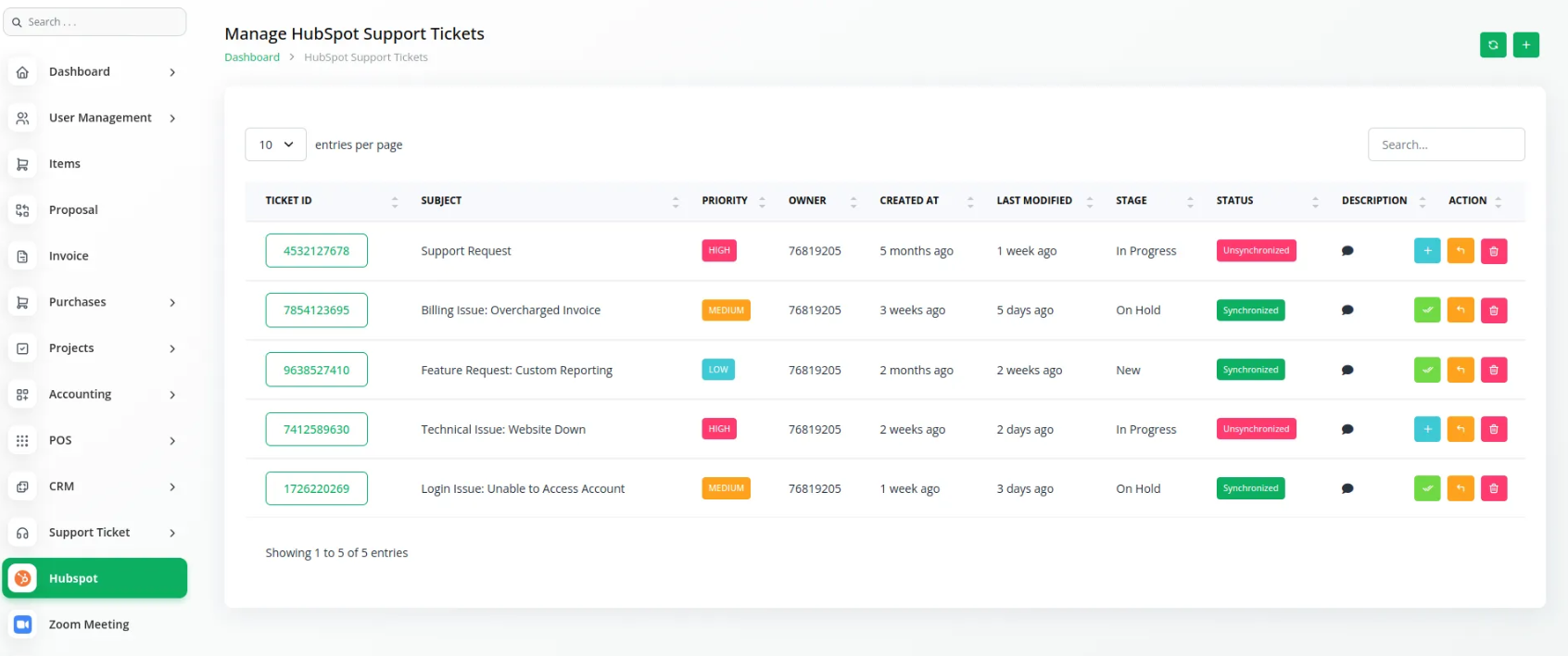Click the table Search input box
Screen dimensions: 1568x656
click(1446, 145)
